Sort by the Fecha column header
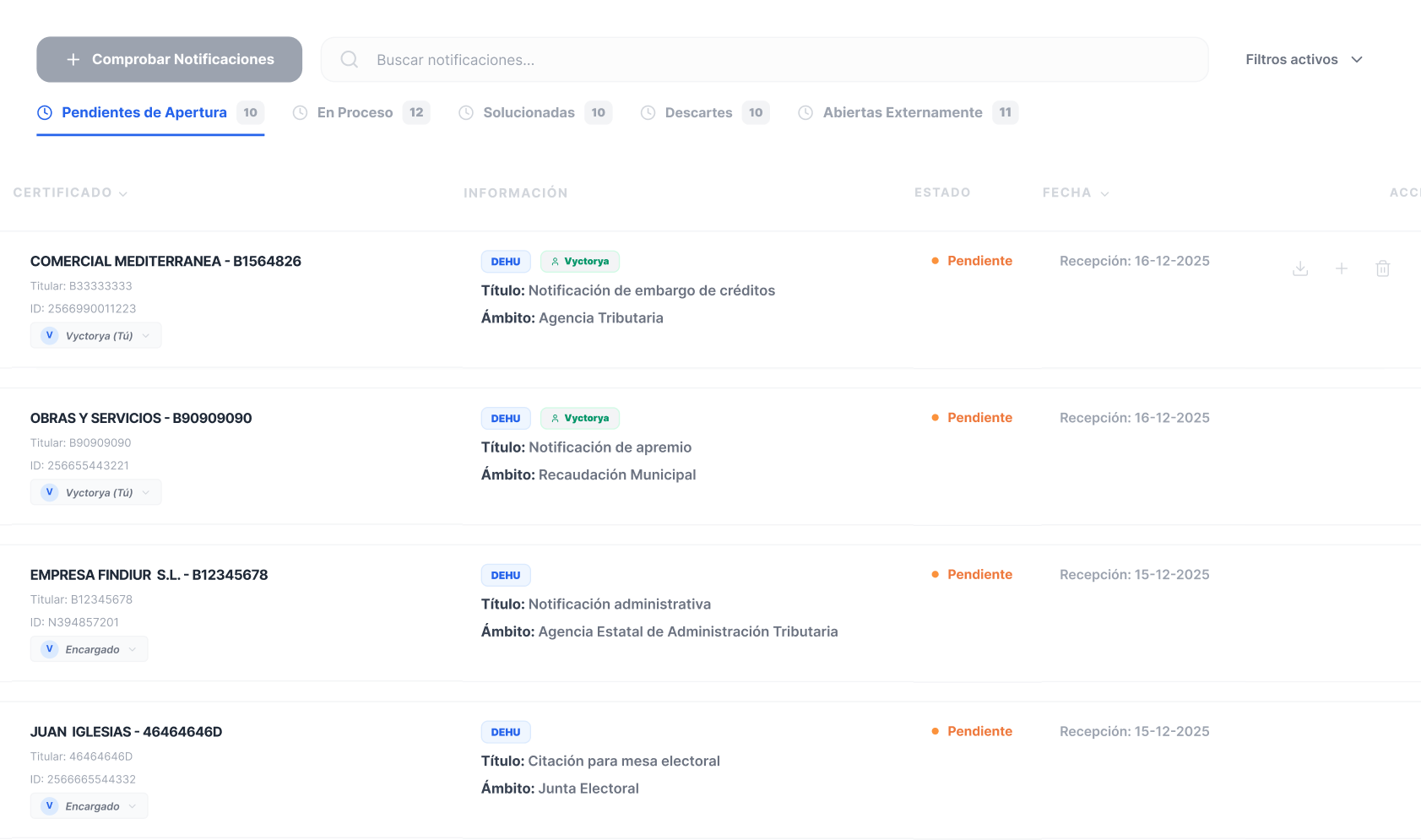Screen dimensions: 1421x840 pyautogui.click(x=1075, y=193)
